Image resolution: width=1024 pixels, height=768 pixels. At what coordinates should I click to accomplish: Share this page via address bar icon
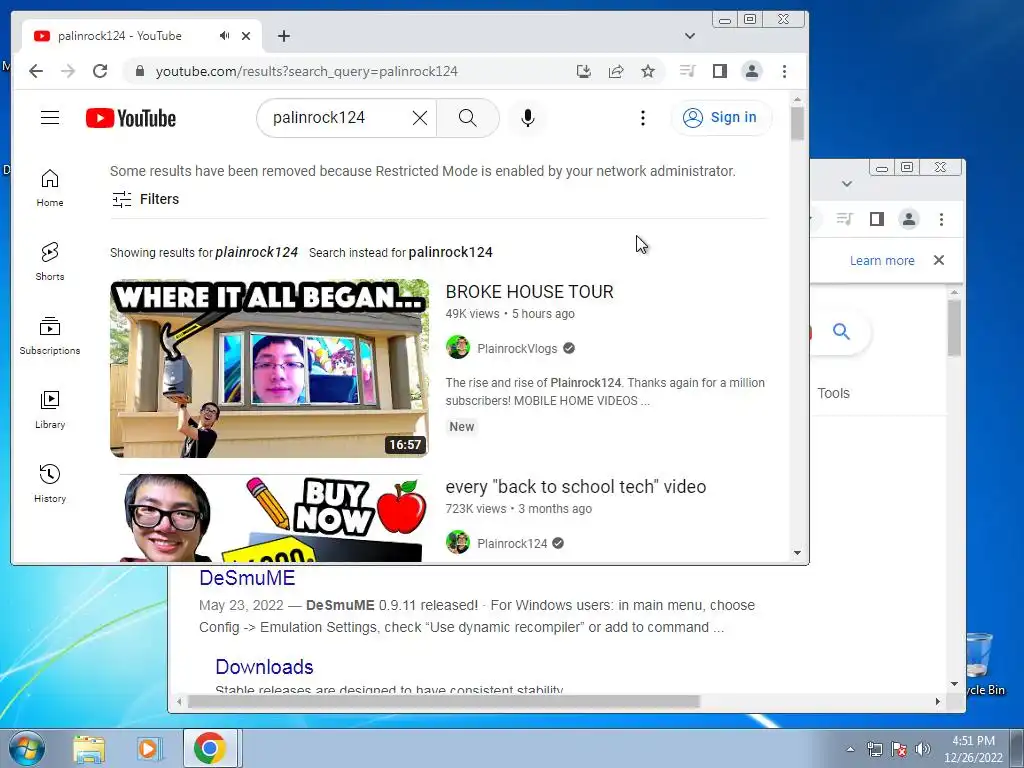[616, 71]
